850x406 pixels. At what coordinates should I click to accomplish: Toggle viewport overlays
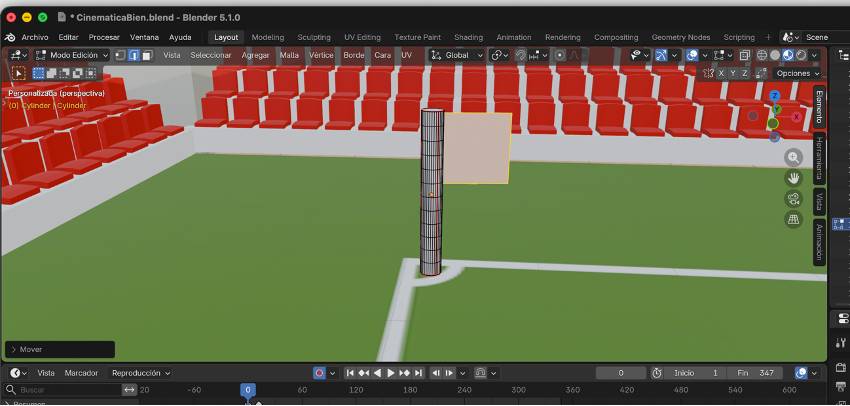point(692,55)
